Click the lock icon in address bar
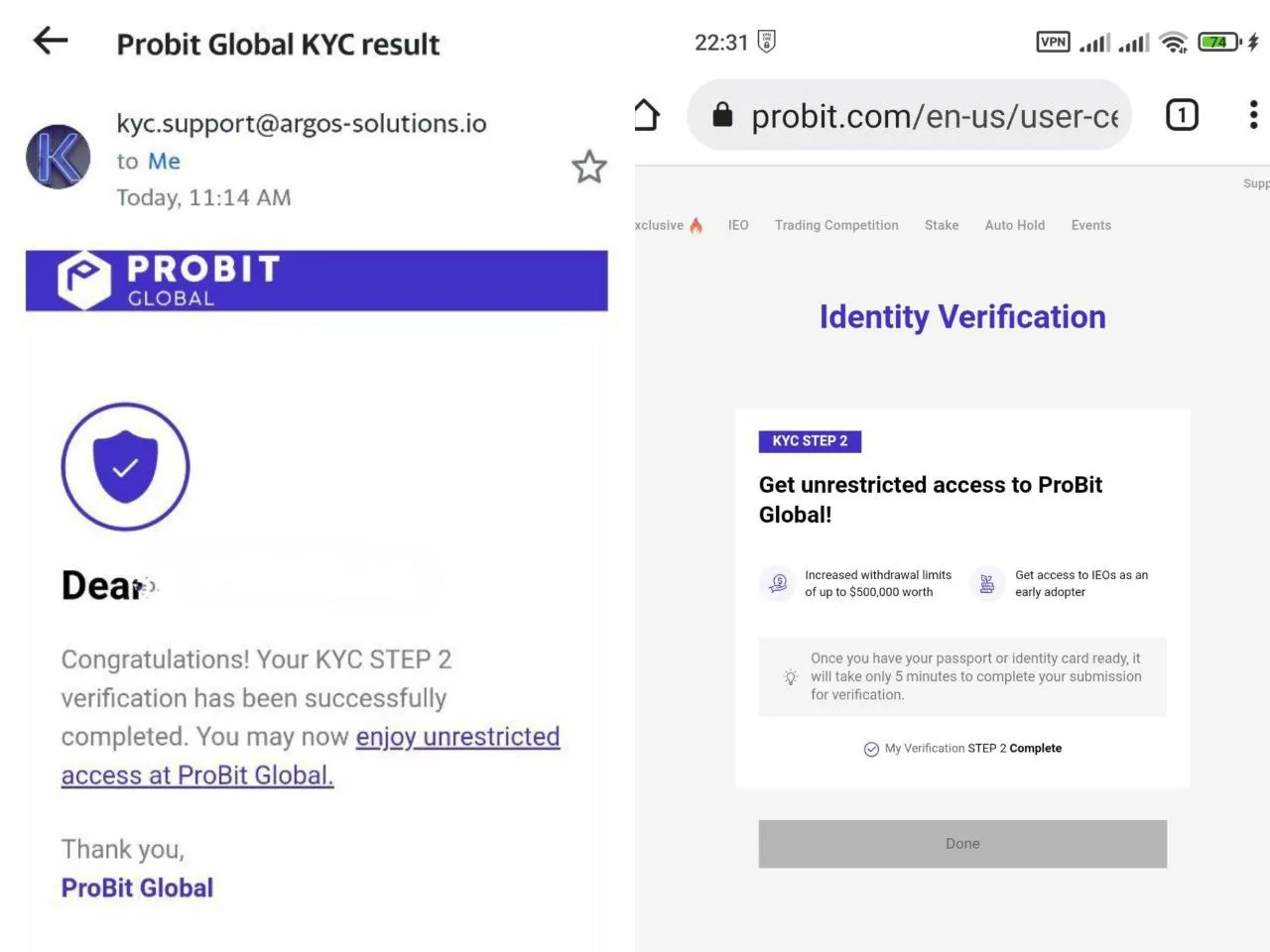The height and width of the screenshot is (952, 1270). [722, 115]
